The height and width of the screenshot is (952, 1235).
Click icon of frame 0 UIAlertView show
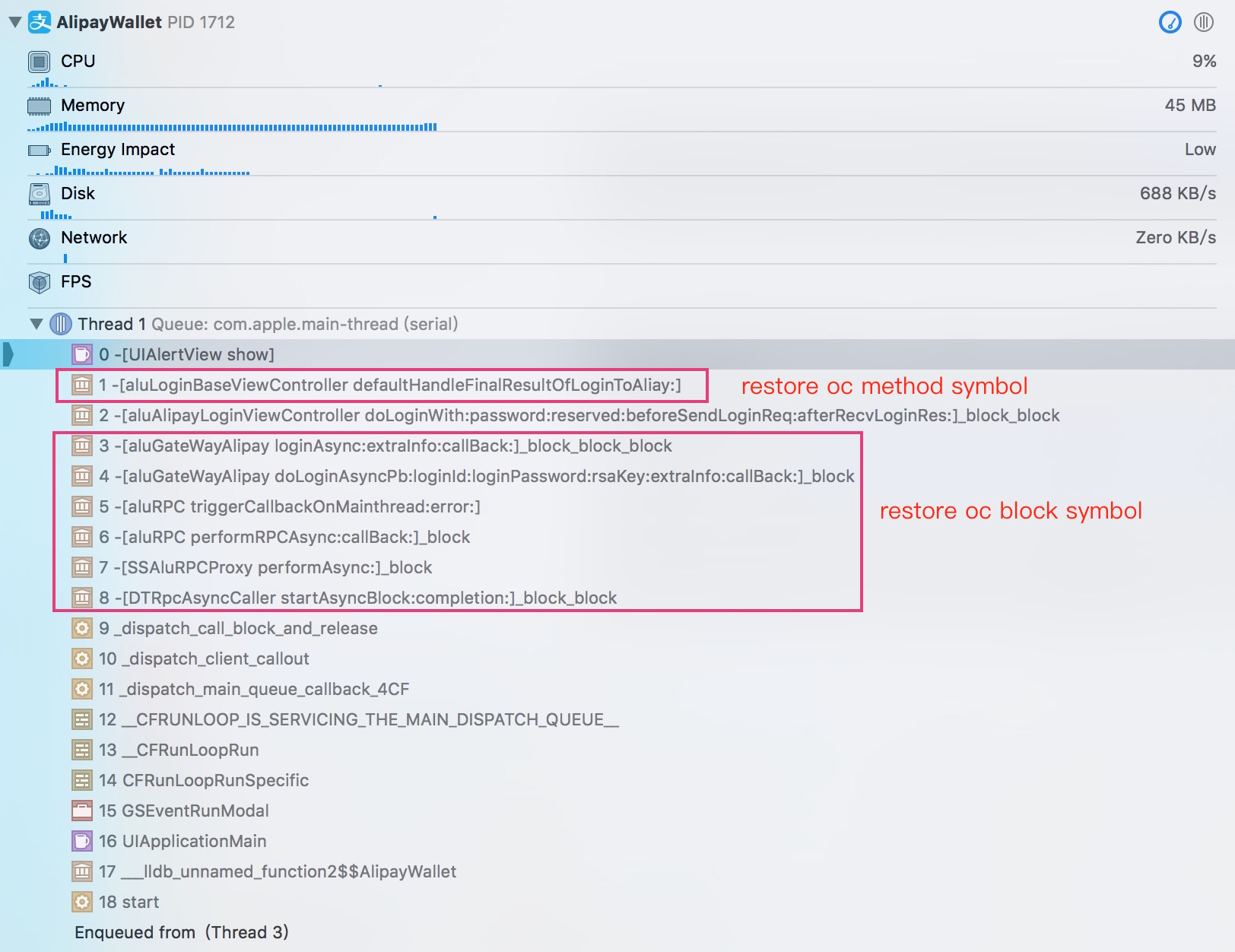point(82,354)
